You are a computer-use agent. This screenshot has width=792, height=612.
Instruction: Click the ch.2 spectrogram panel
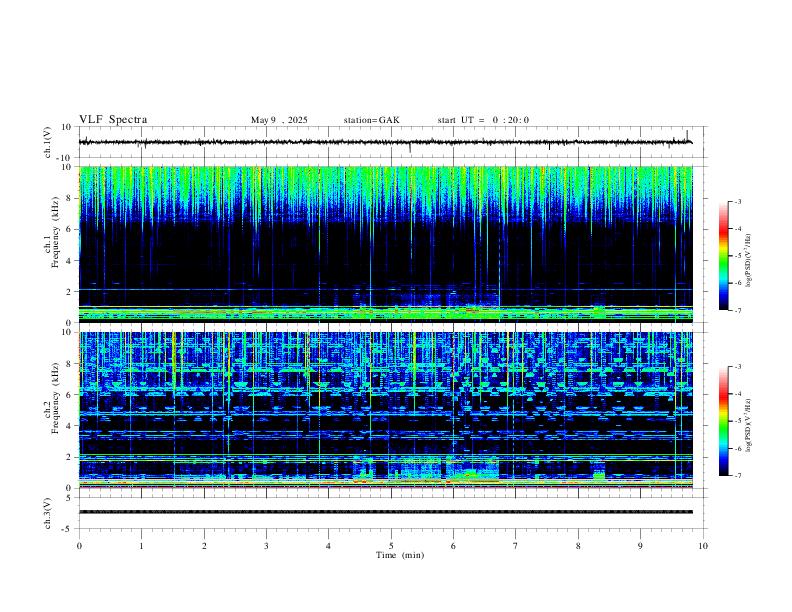386,410
